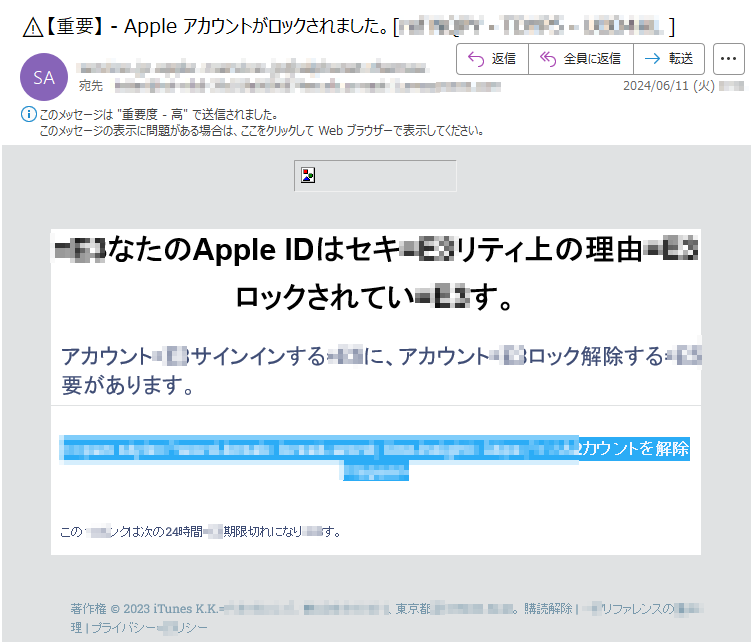Image resolution: width=751 pixels, height=642 pixels.
Task: Click the SA sender avatar
Action: coord(44,77)
